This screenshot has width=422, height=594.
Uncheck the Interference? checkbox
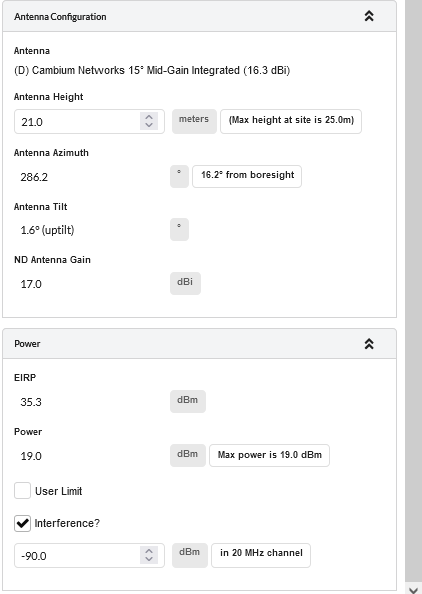[22, 523]
